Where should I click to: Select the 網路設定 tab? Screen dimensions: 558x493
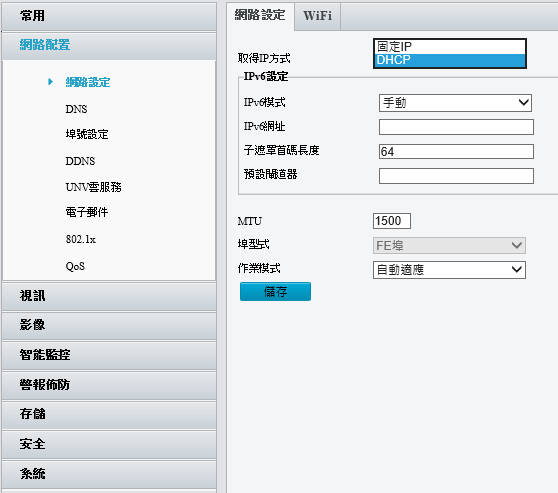coord(260,15)
